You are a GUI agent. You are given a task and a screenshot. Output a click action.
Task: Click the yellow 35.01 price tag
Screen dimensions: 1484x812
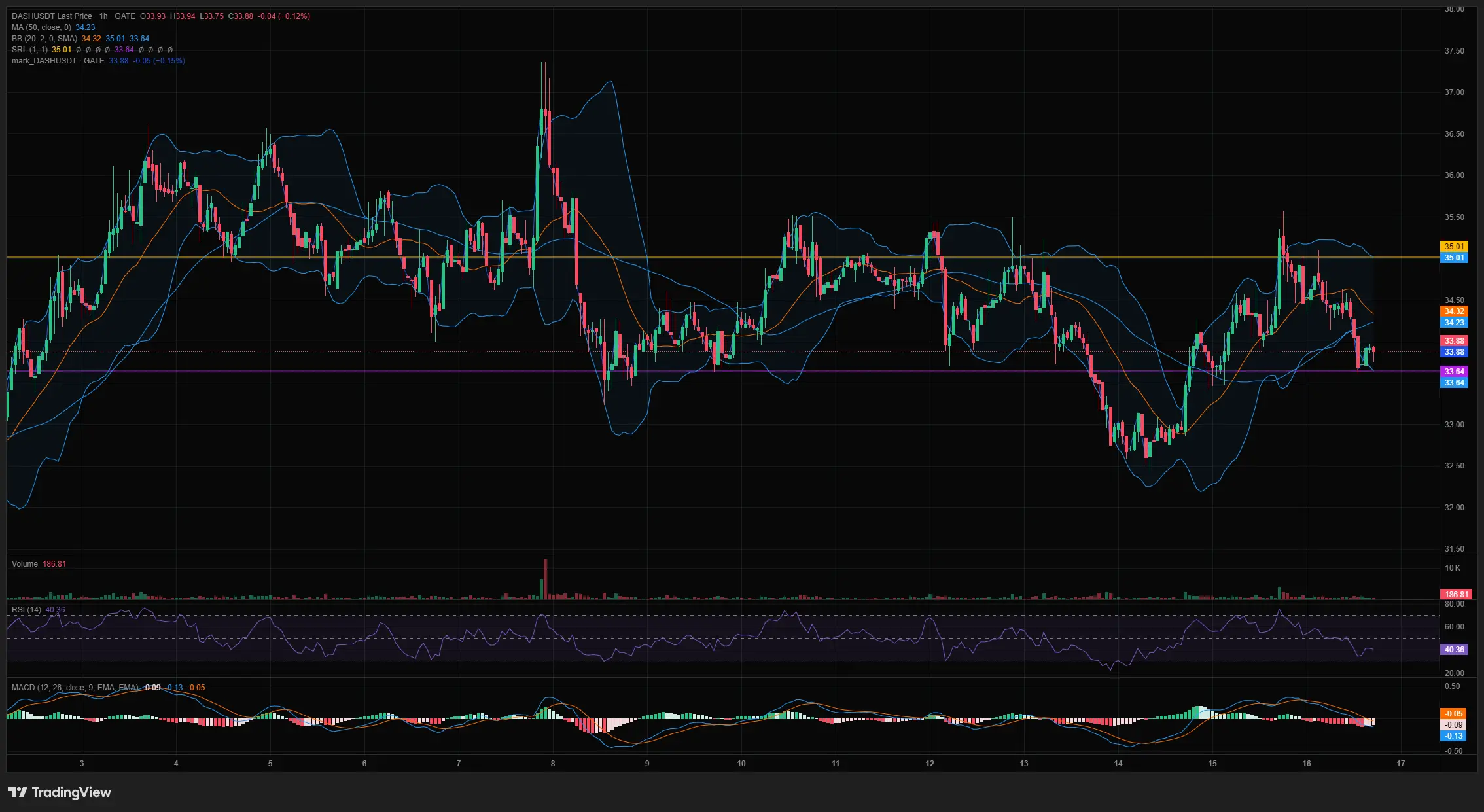tap(1454, 247)
